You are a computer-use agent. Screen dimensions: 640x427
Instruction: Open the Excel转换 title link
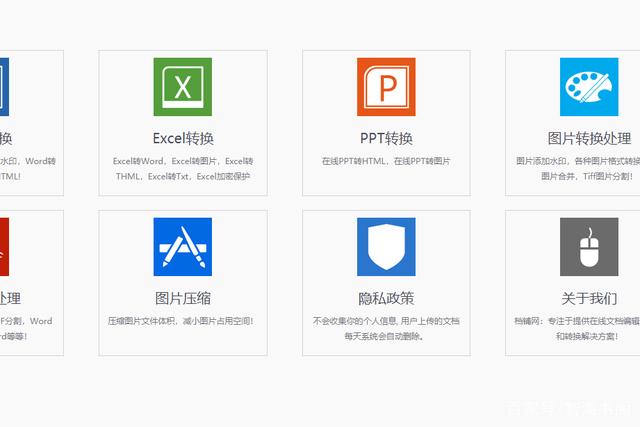point(183,138)
